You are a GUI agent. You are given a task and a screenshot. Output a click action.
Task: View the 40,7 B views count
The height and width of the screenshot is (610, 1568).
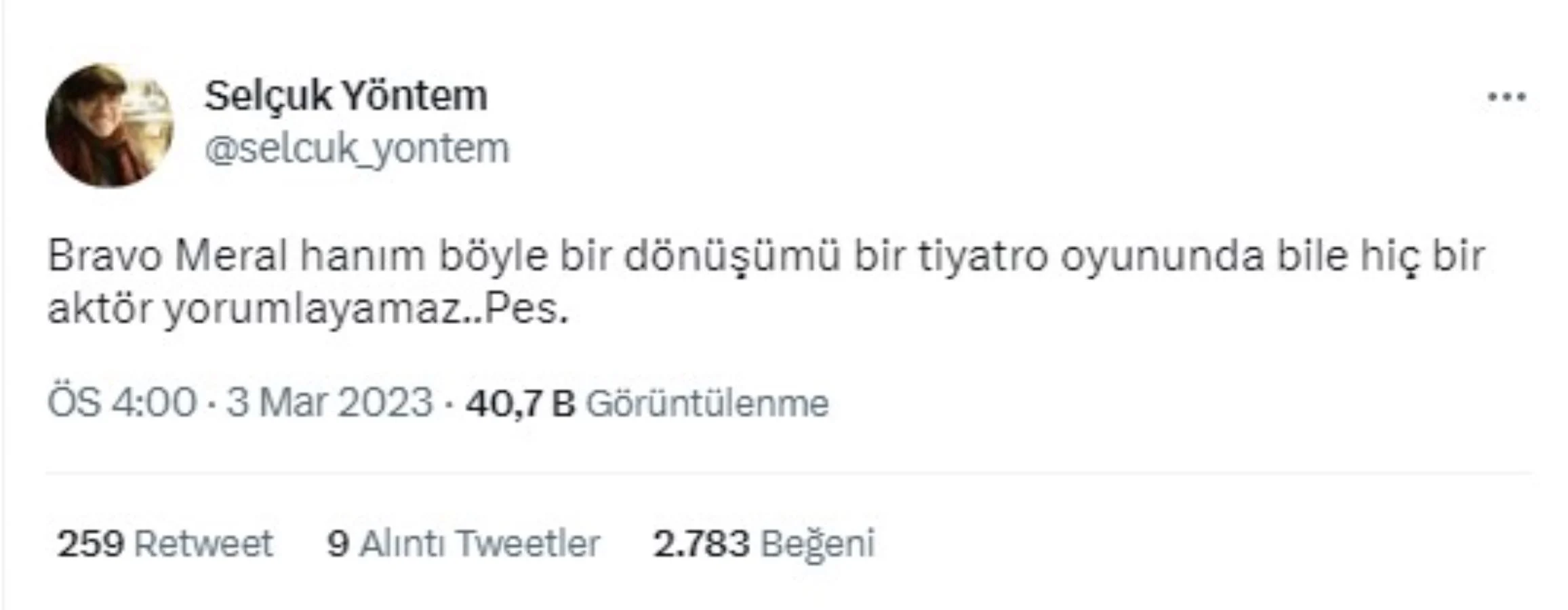[520, 403]
